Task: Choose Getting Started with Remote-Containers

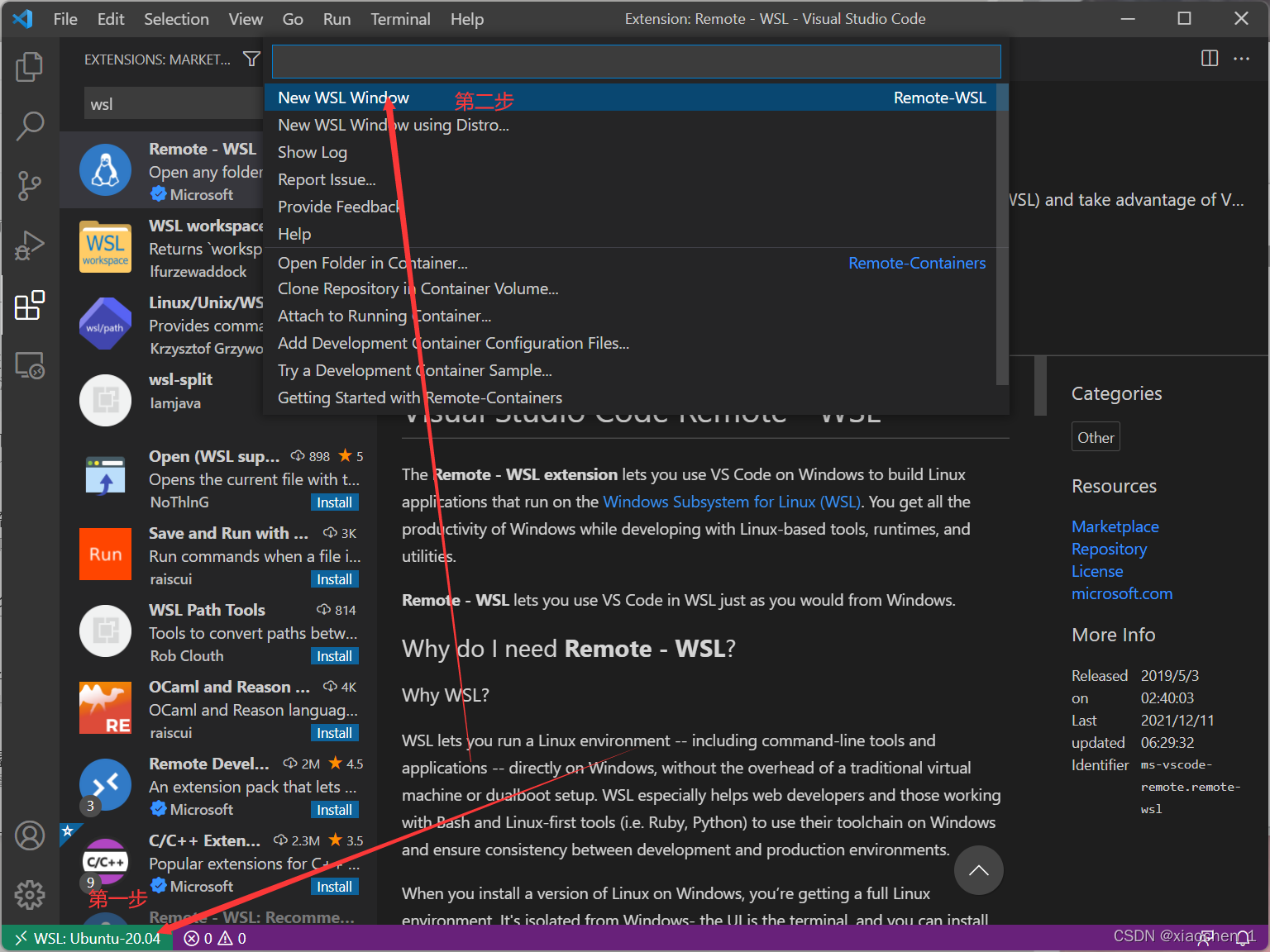Action: [x=632, y=397]
